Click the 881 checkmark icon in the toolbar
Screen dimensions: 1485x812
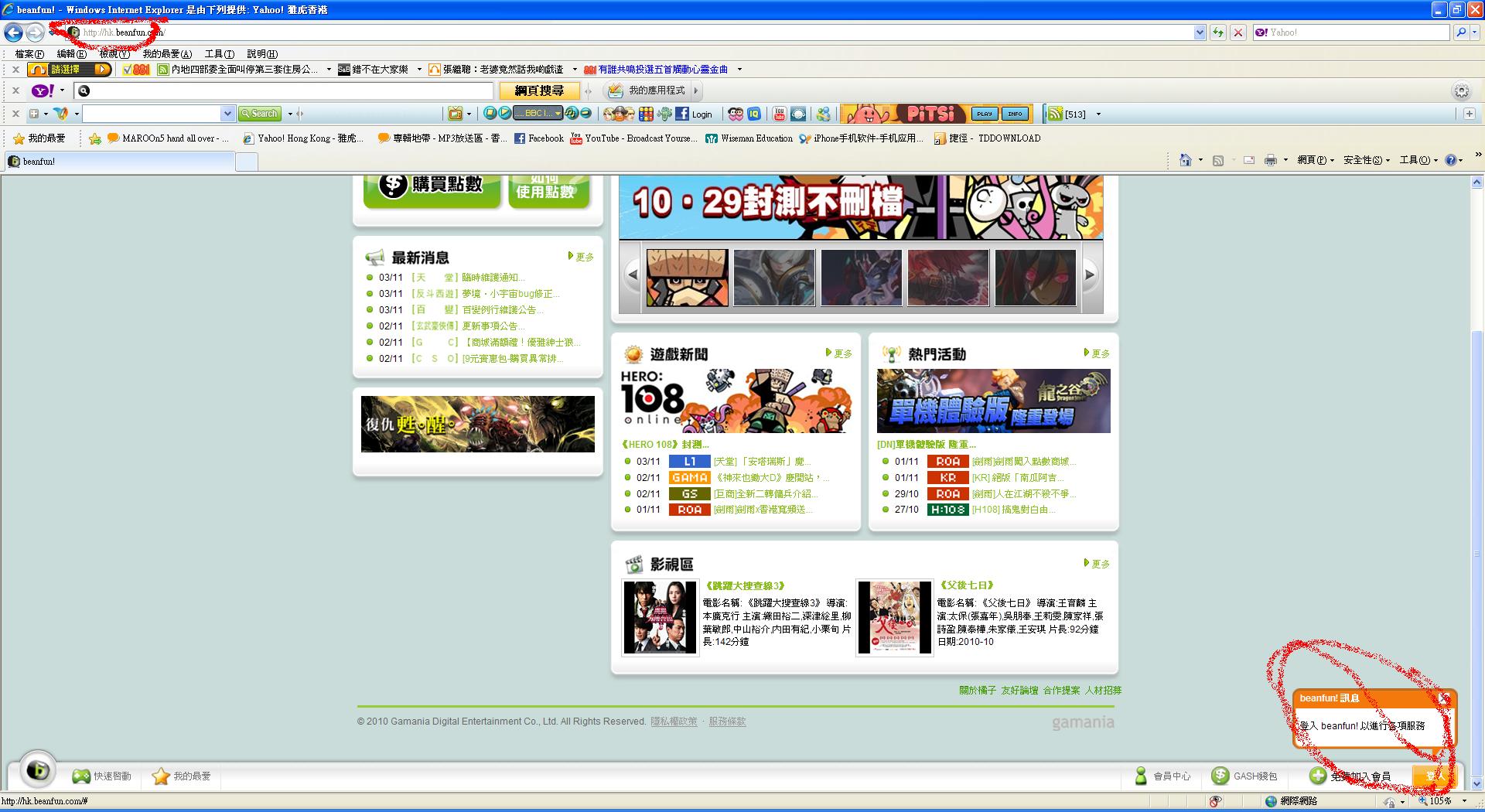pos(136,70)
